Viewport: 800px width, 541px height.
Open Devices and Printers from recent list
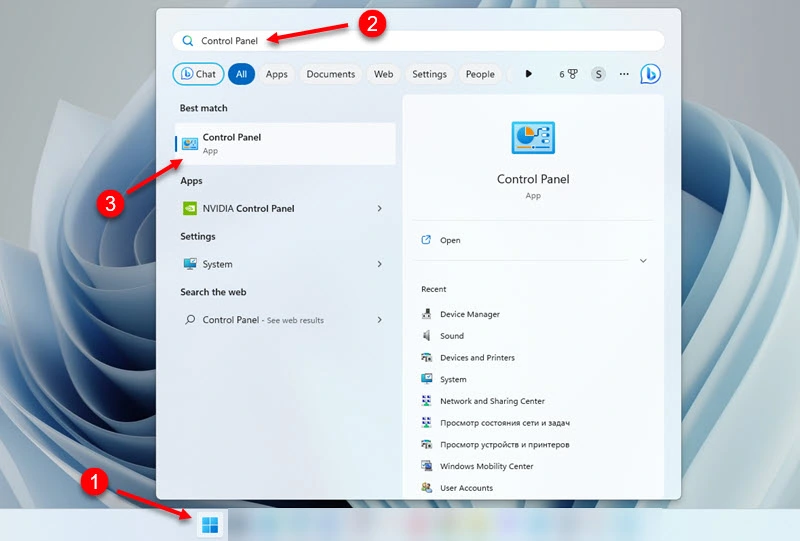coord(477,358)
